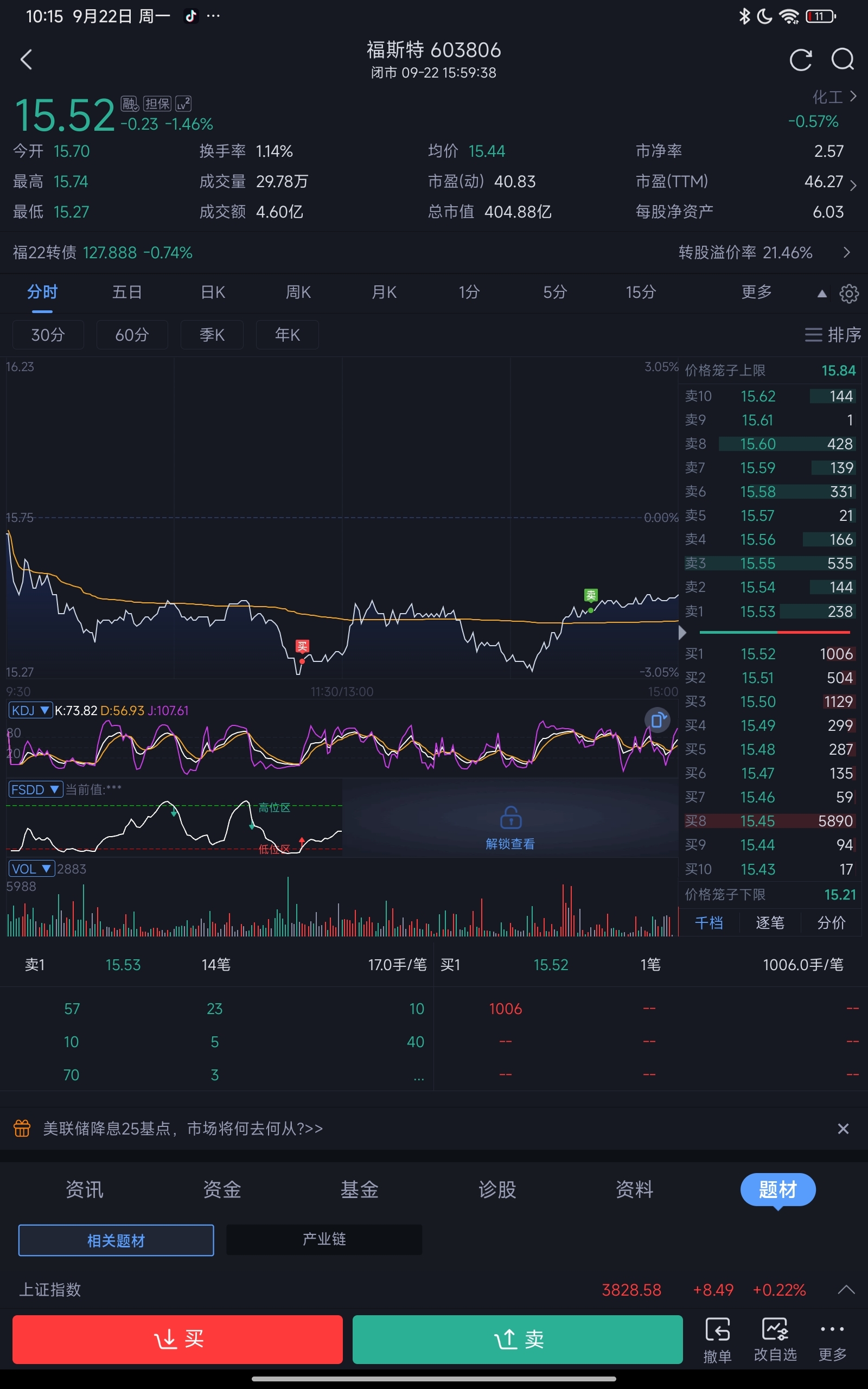The image size is (868, 1389).
Task: Expand the 上证指数 index bar
Action: click(x=846, y=1290)
